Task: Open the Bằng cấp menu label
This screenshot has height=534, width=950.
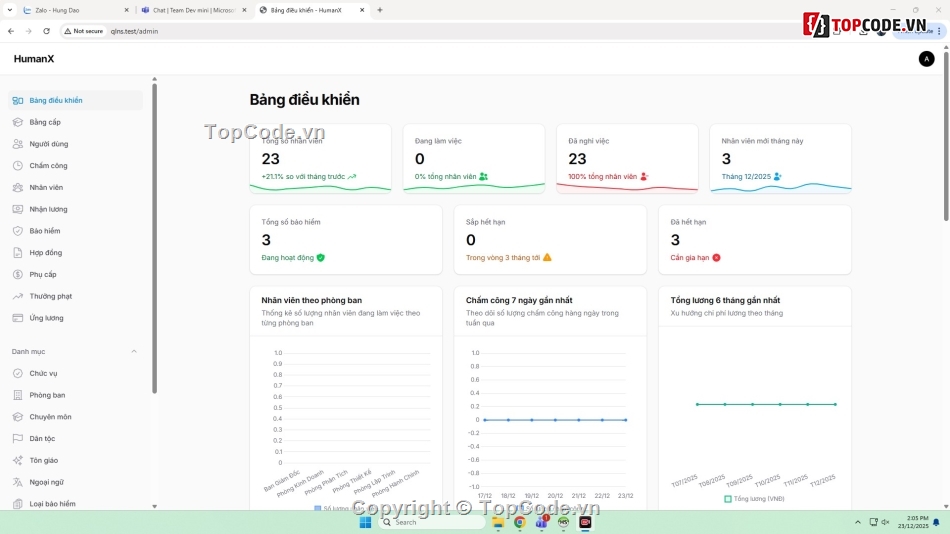Action: (x=45, y=122)
